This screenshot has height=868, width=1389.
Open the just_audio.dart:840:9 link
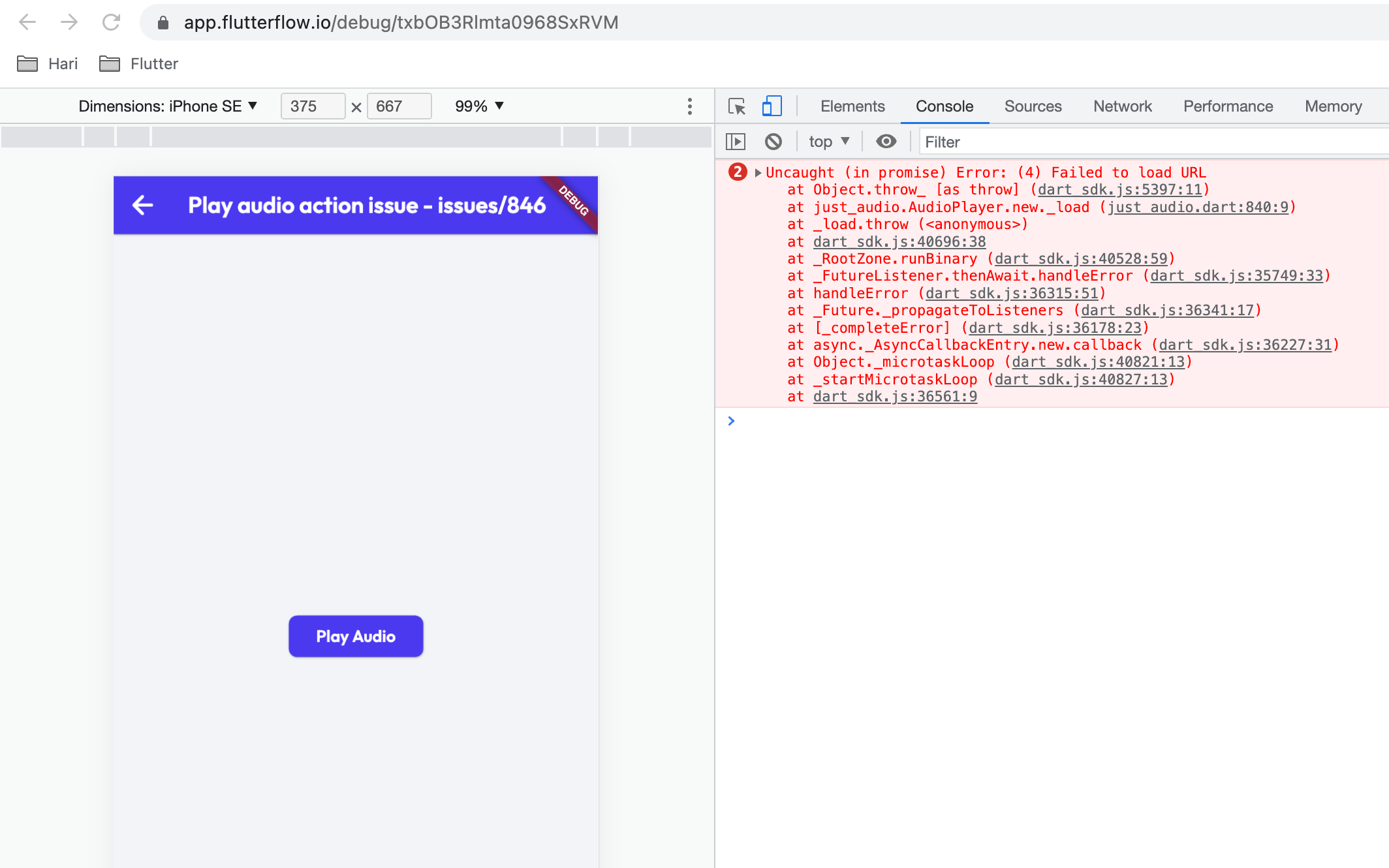pyautogui.click(x=1198, y=208)
